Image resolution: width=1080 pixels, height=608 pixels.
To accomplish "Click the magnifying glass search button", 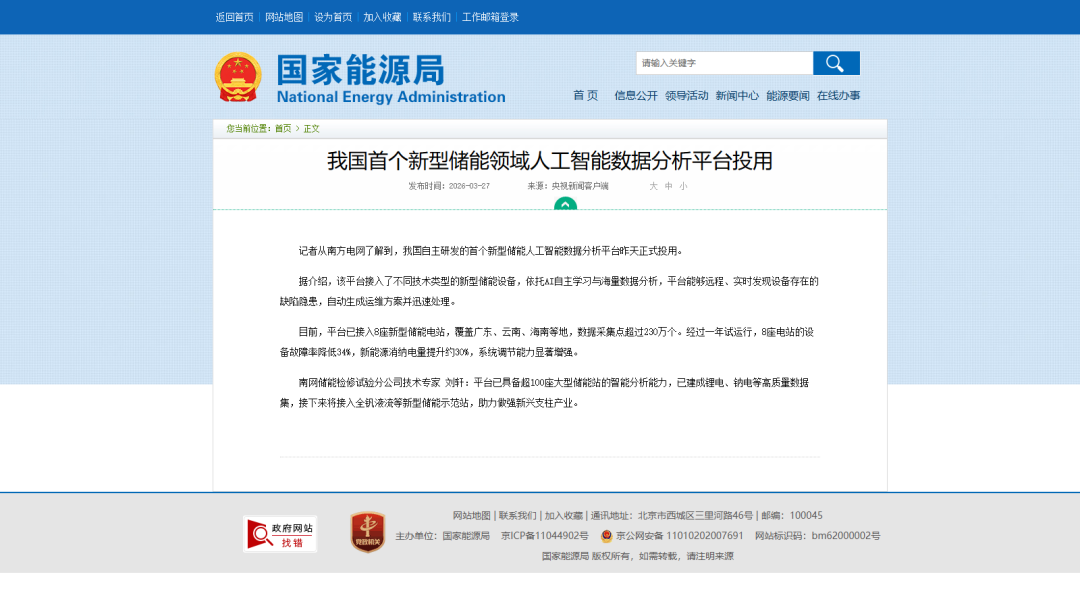I will (836, 63).
